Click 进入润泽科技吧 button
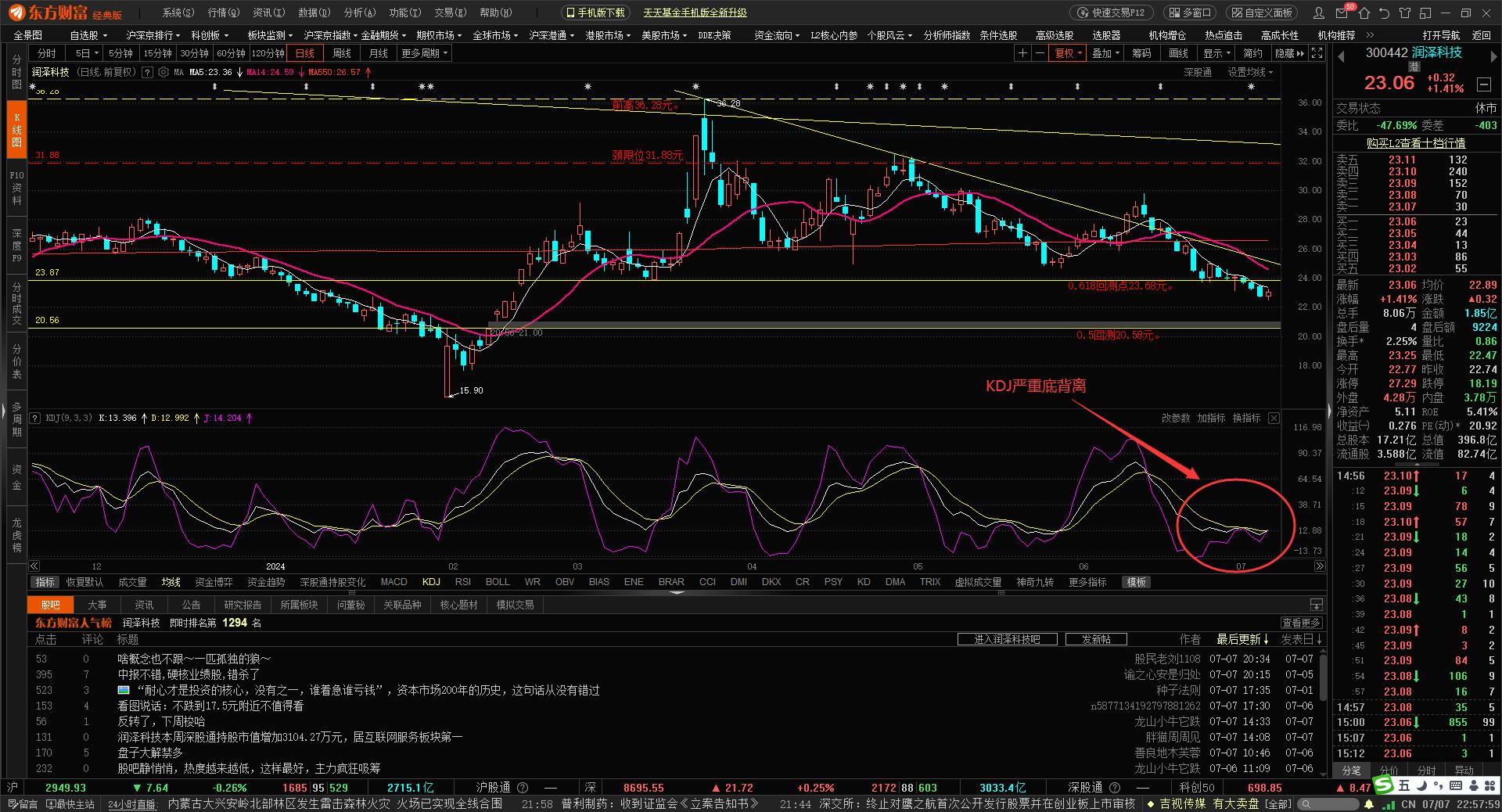 (x=1008, y=639)
